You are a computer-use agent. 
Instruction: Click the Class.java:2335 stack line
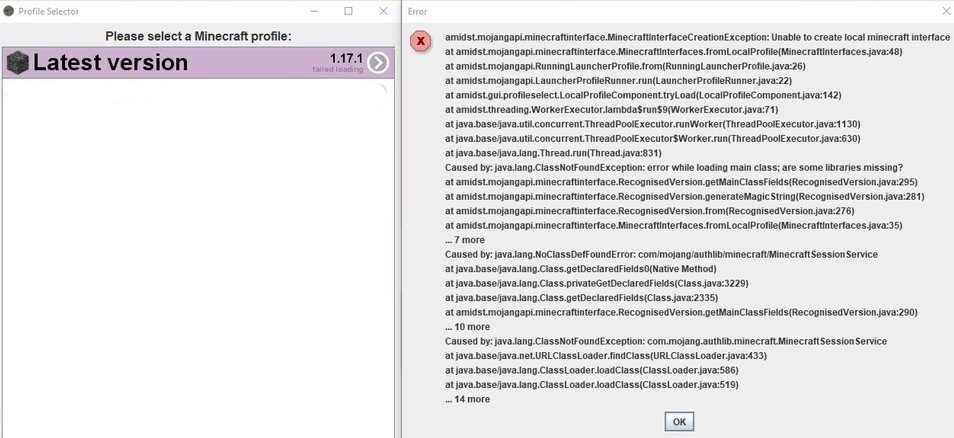[x=581, y=297]
